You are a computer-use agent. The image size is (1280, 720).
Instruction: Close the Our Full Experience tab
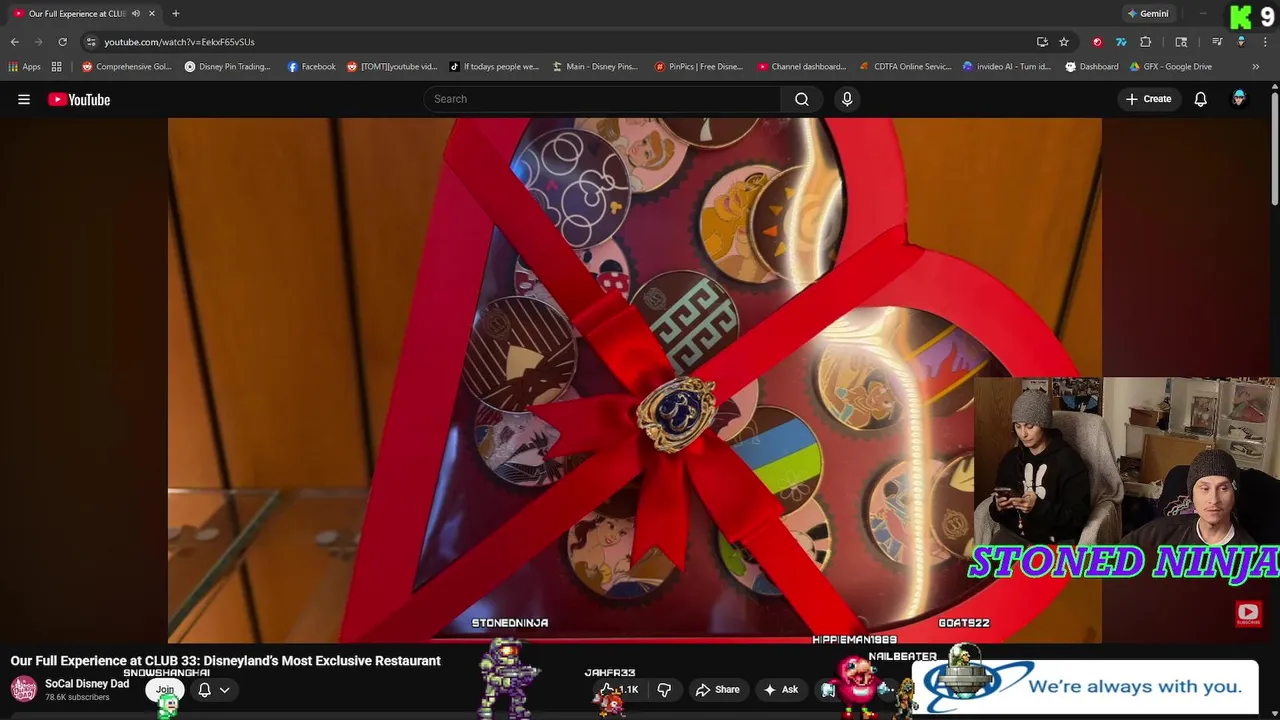152,14
